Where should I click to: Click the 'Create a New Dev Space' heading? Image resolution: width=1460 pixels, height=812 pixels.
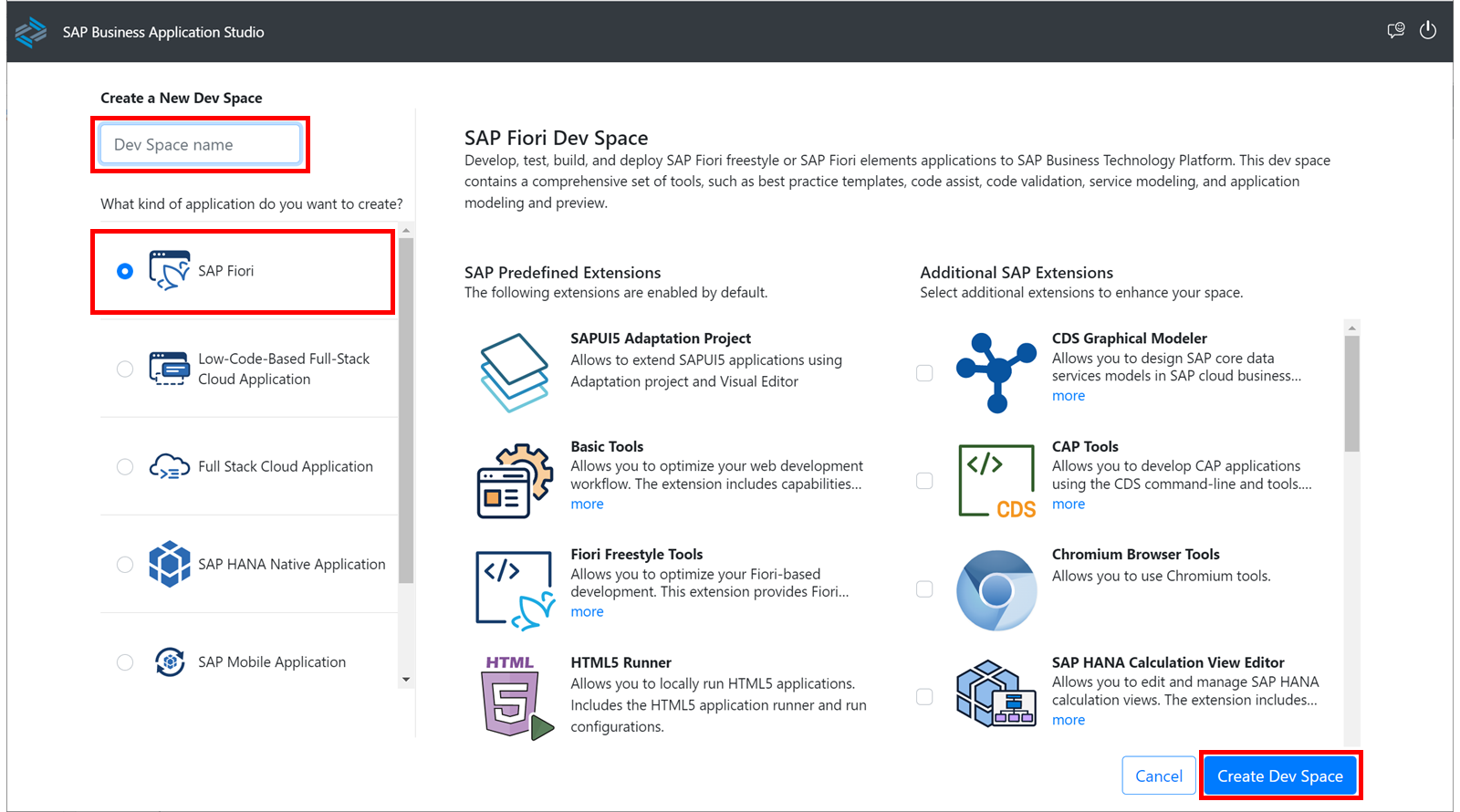[182, 98]
